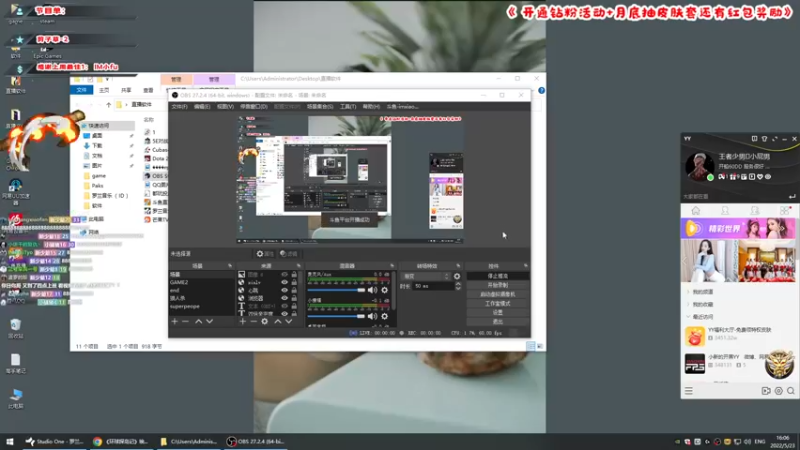Toggle visibility of the first image source
Screen dimensions: 800x450
pyautogui.click(x=284, y=274)
